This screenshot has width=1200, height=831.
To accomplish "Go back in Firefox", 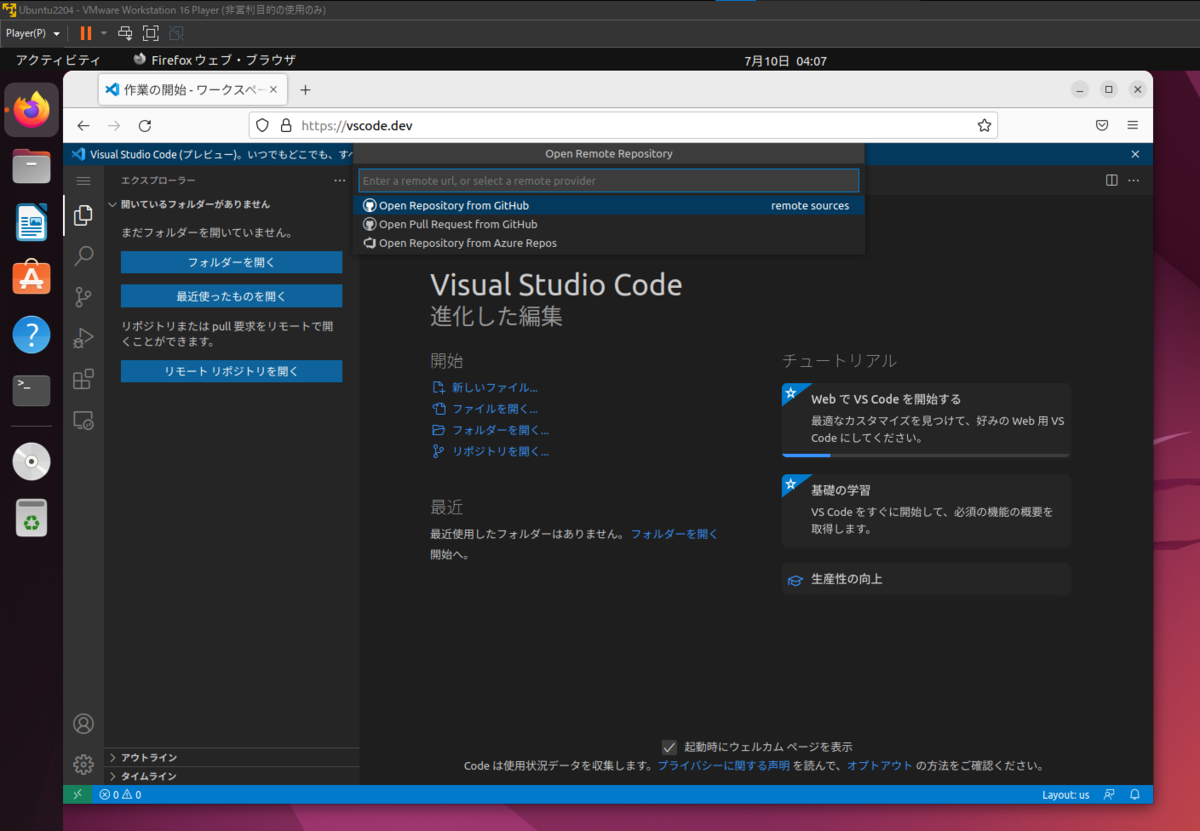I will tap(83, 126).
